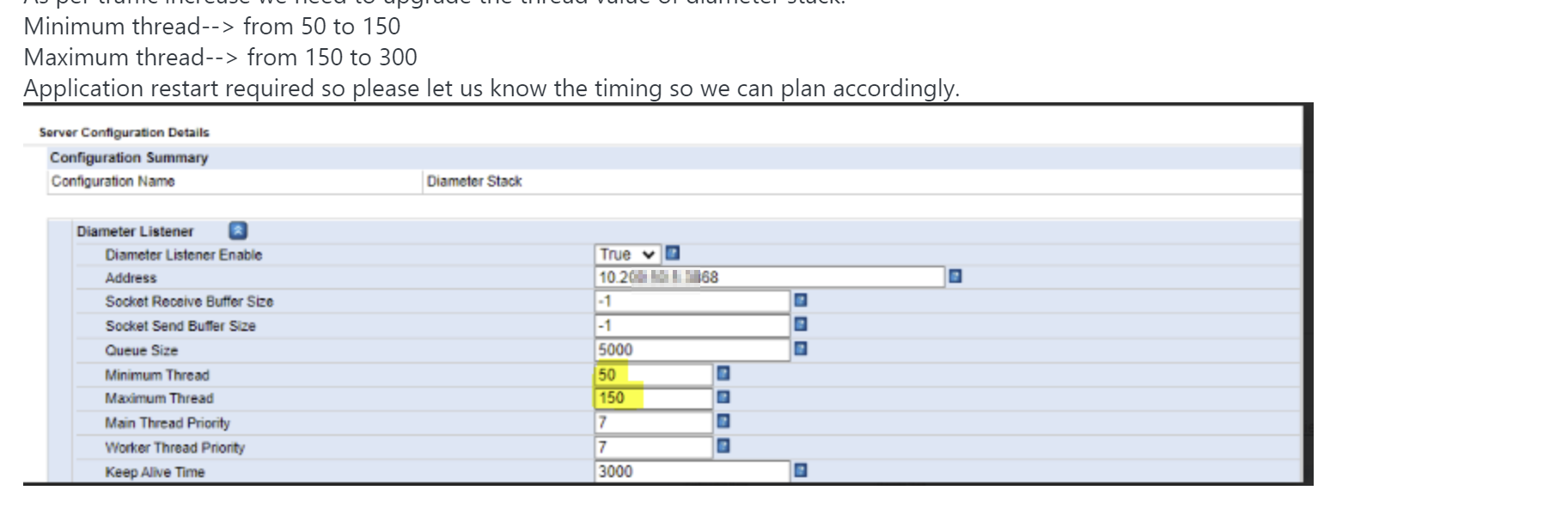Click the Socket Send Buffer Size field
Image resolution: width=1568 pixels, height=515 pixels.
click(x=692, y=326)
